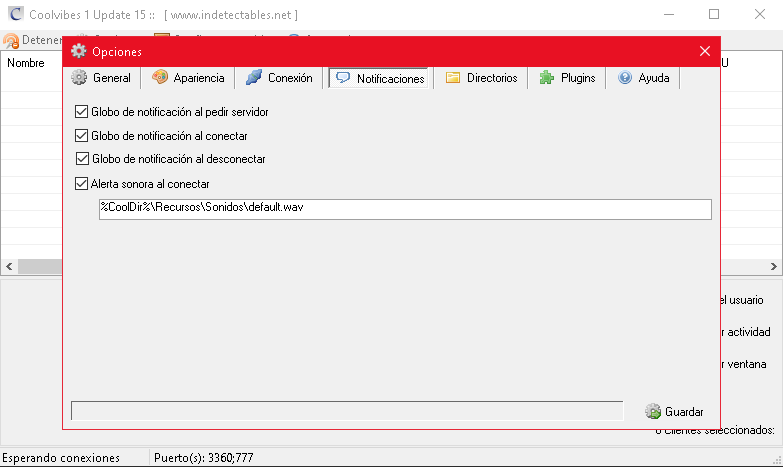Toggle Globo de notificación al conectar checkbox
Image resolution: width=783 pixels, height=467 pixels.
(x=82, y=135)
